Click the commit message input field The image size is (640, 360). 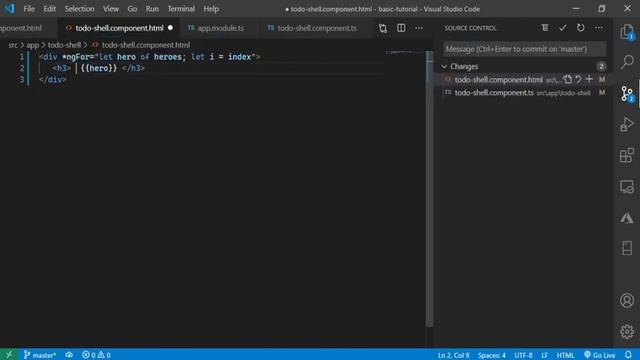(524, 49)
